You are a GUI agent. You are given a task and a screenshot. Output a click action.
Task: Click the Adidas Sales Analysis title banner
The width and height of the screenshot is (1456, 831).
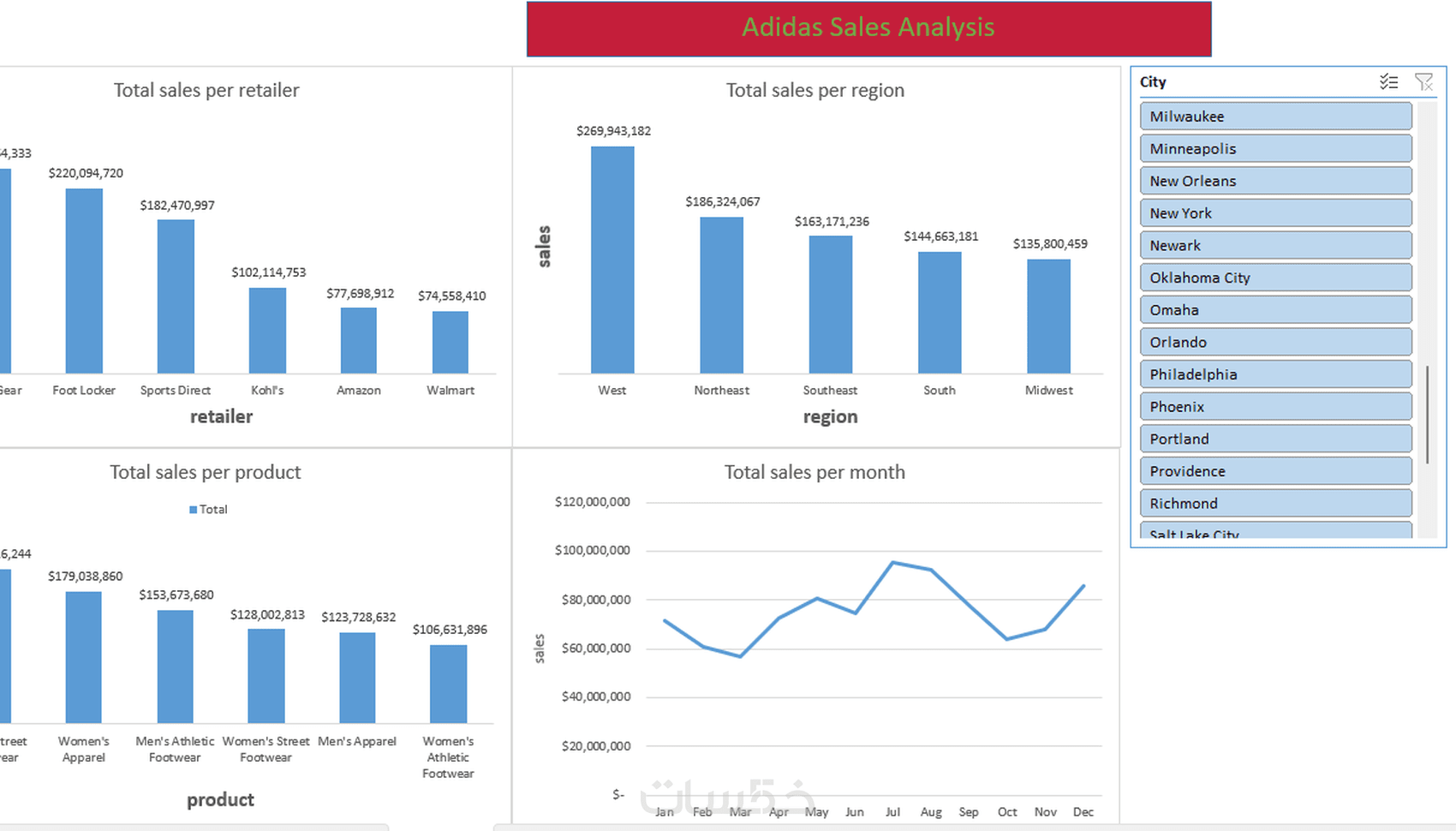click(x=868, y=27)
